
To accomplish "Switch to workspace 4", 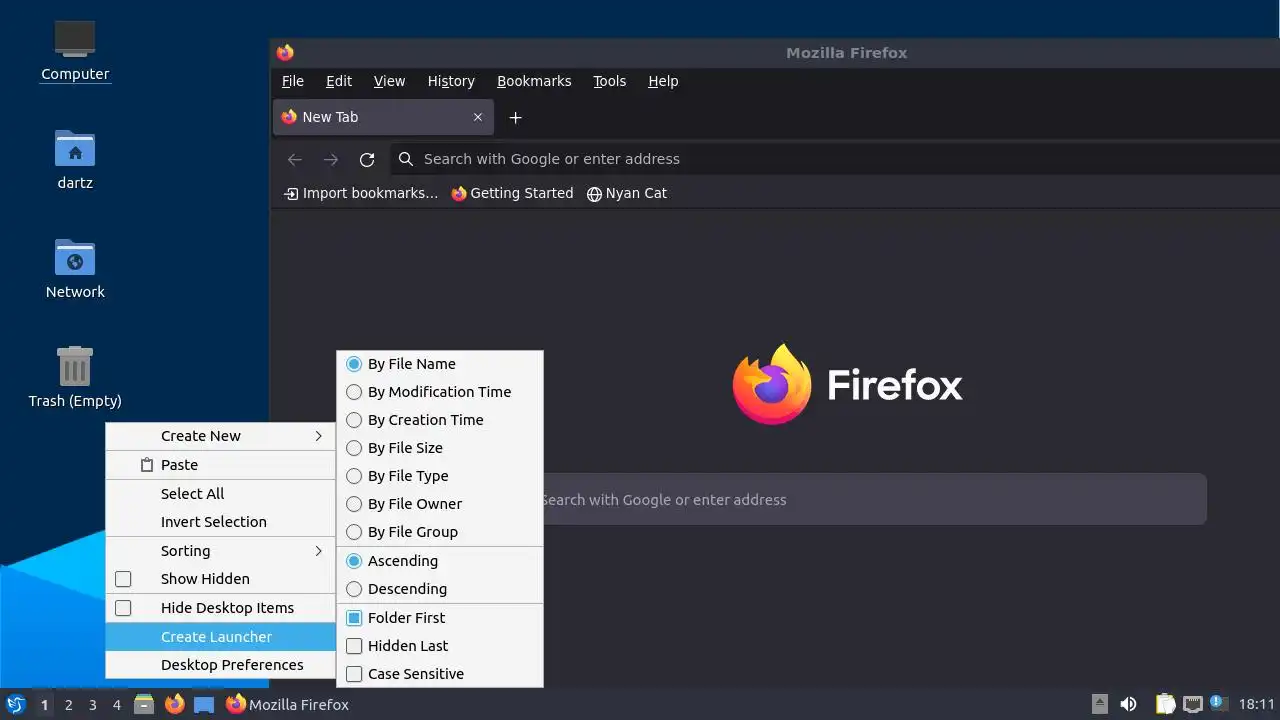I will [117, 704].
